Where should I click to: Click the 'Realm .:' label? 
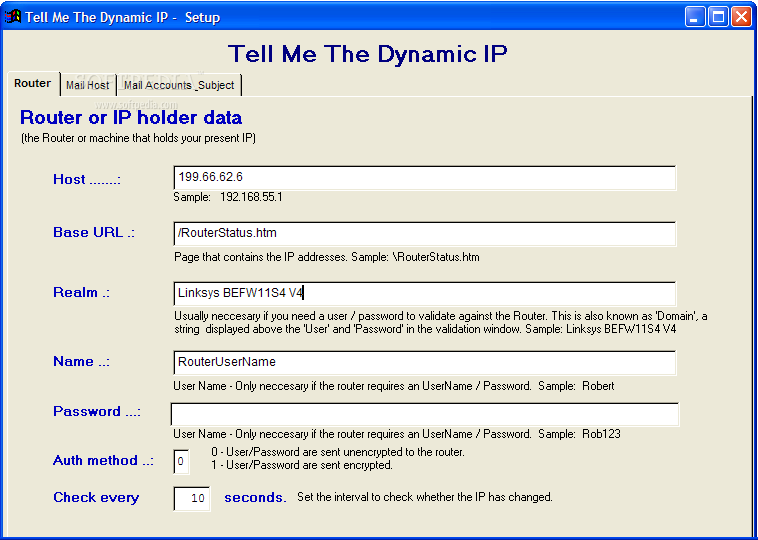coord(82,292)
